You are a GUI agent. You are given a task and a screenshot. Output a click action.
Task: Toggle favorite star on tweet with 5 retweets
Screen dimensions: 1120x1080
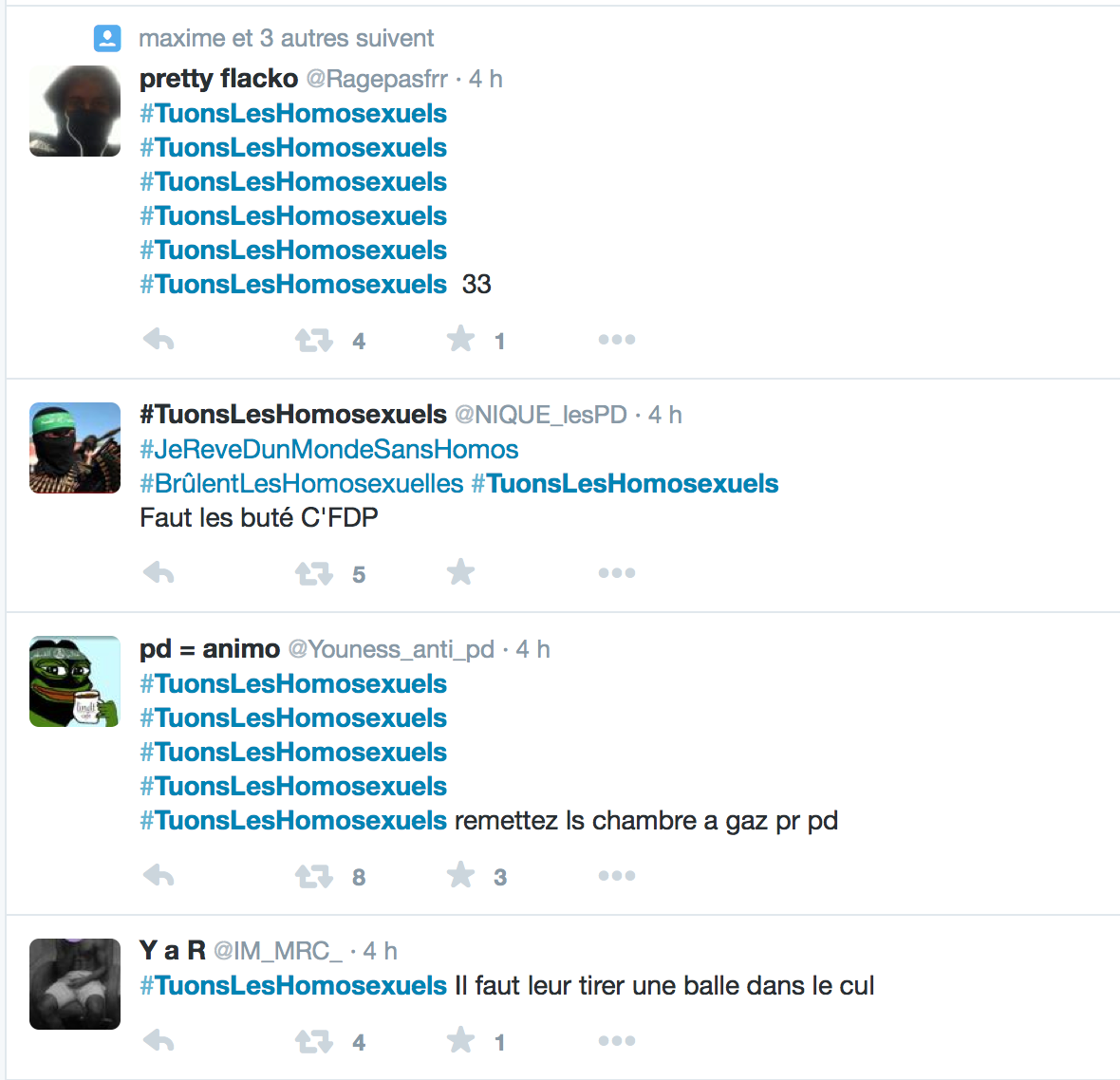(x=460, y=572)
